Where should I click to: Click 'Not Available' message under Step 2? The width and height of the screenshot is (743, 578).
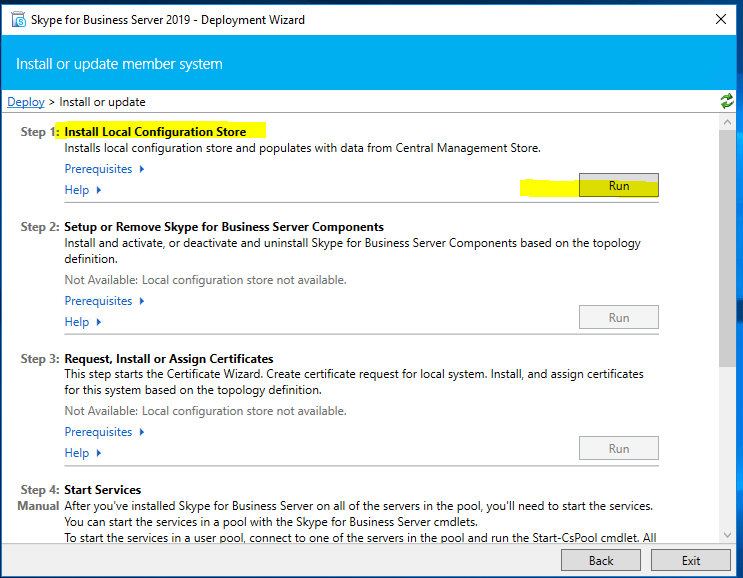[205, 280]
